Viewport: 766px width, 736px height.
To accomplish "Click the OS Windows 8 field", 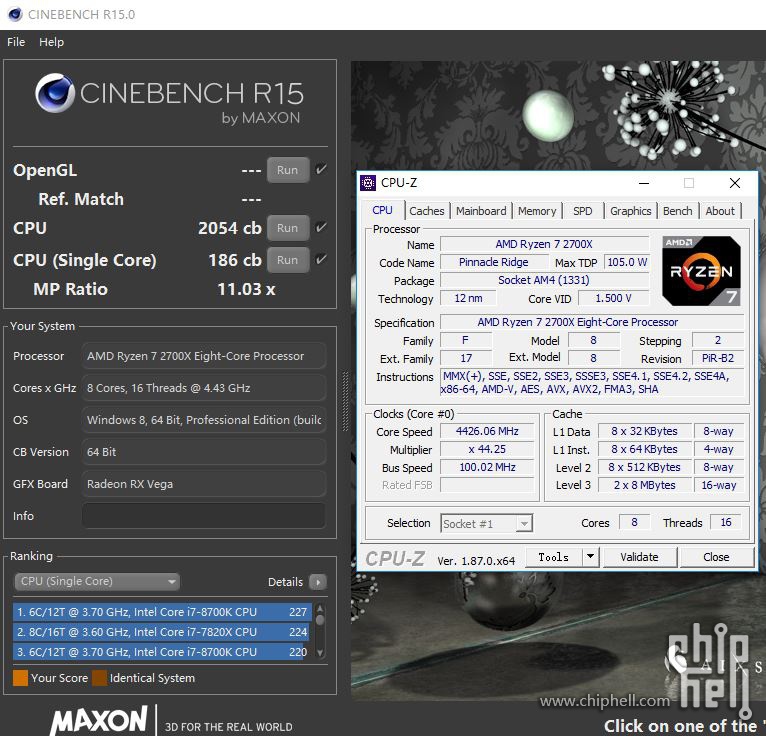I will [x=203, y=420].
